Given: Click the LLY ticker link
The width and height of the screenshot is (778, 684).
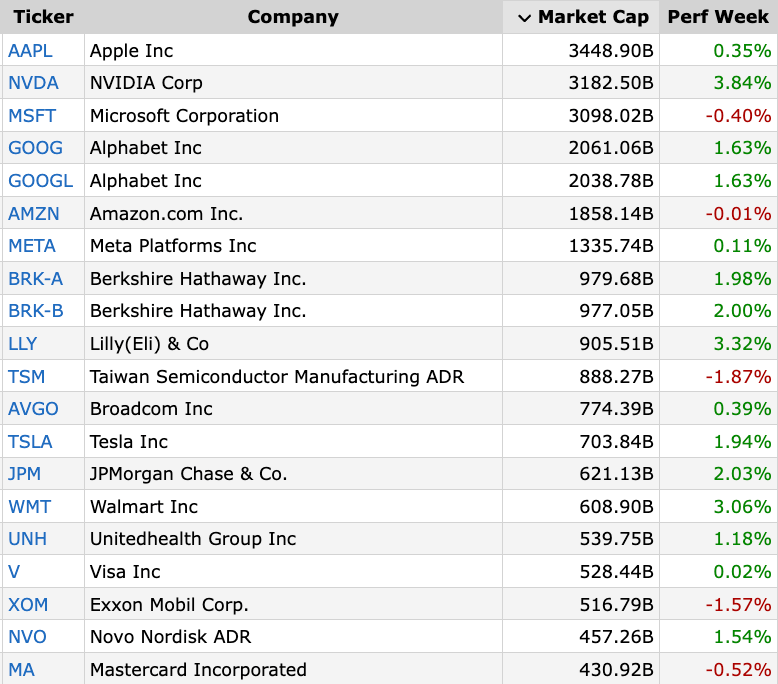Looking at the screenshot, I should [22, 344].
